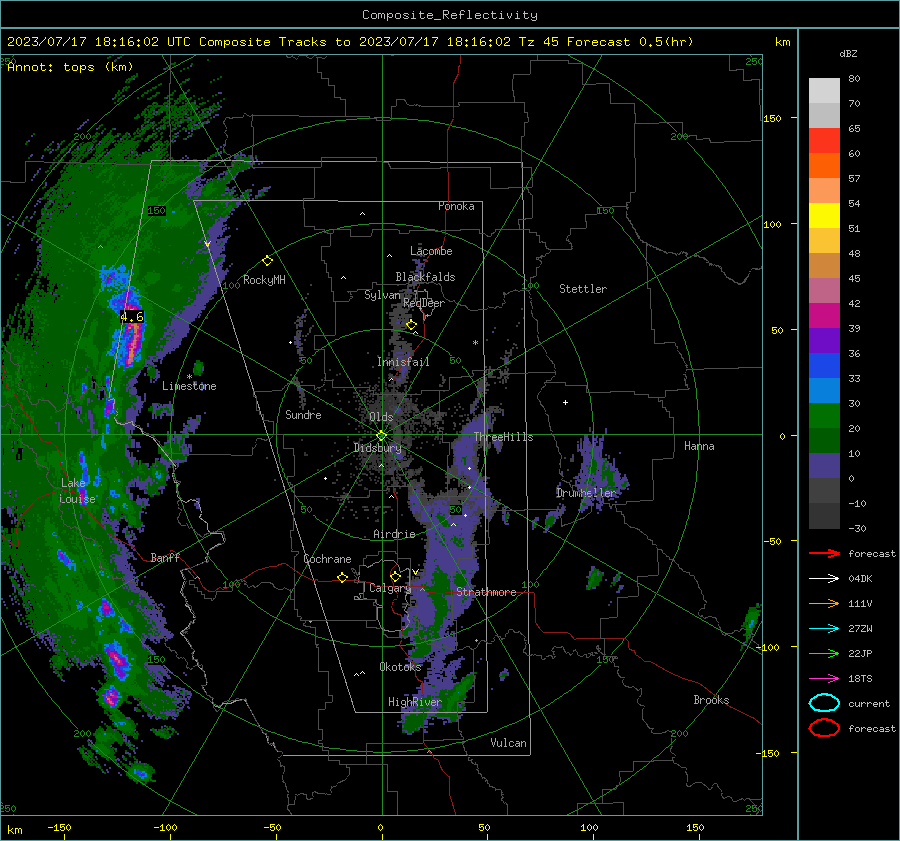Select the orange 111V arrow legend entry

824,603
